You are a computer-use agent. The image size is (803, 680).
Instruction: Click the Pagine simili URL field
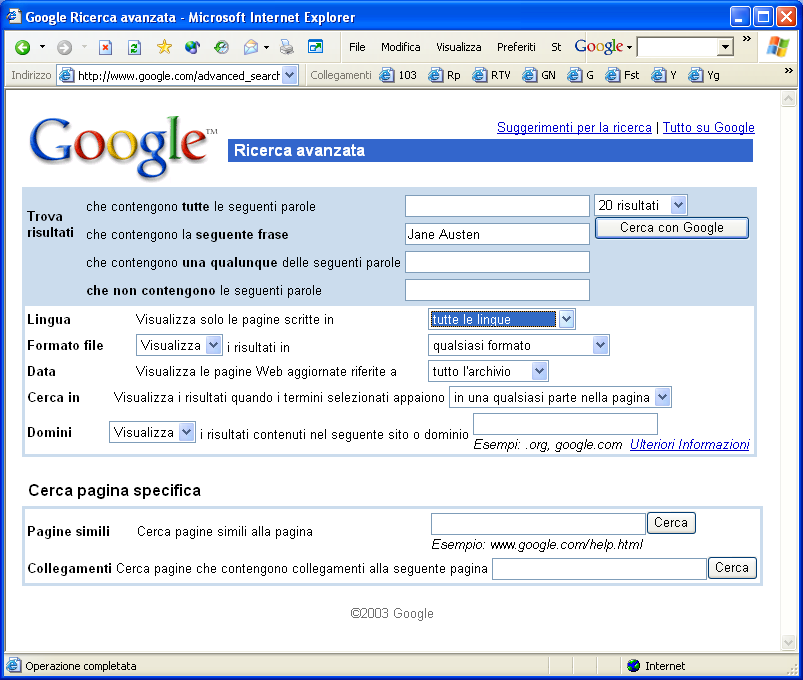pos(538,524)
